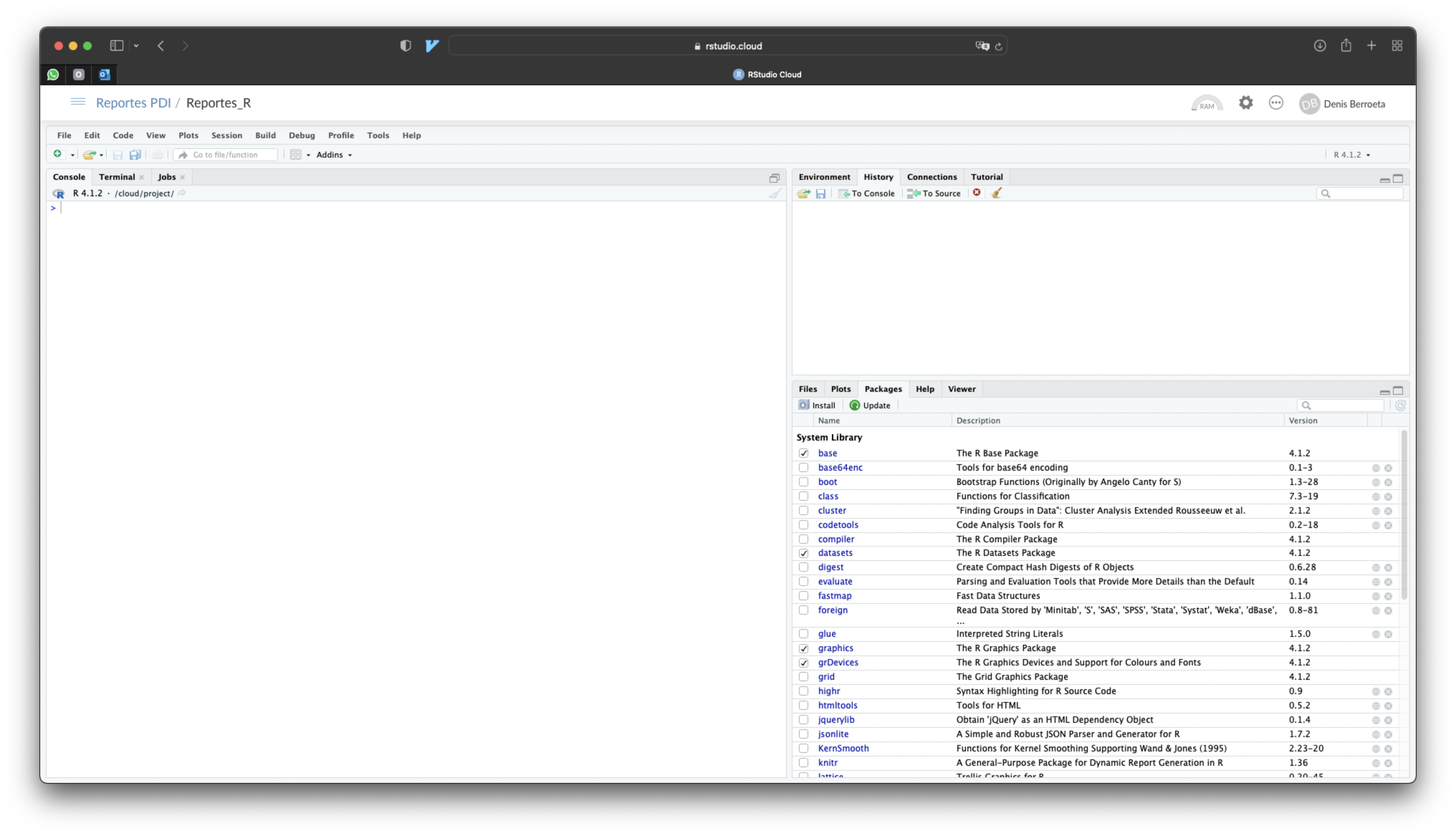Check the jsonlite package checkbox
The width and height of the screenshot is (1456, 836).
click(x=803, y=734)
